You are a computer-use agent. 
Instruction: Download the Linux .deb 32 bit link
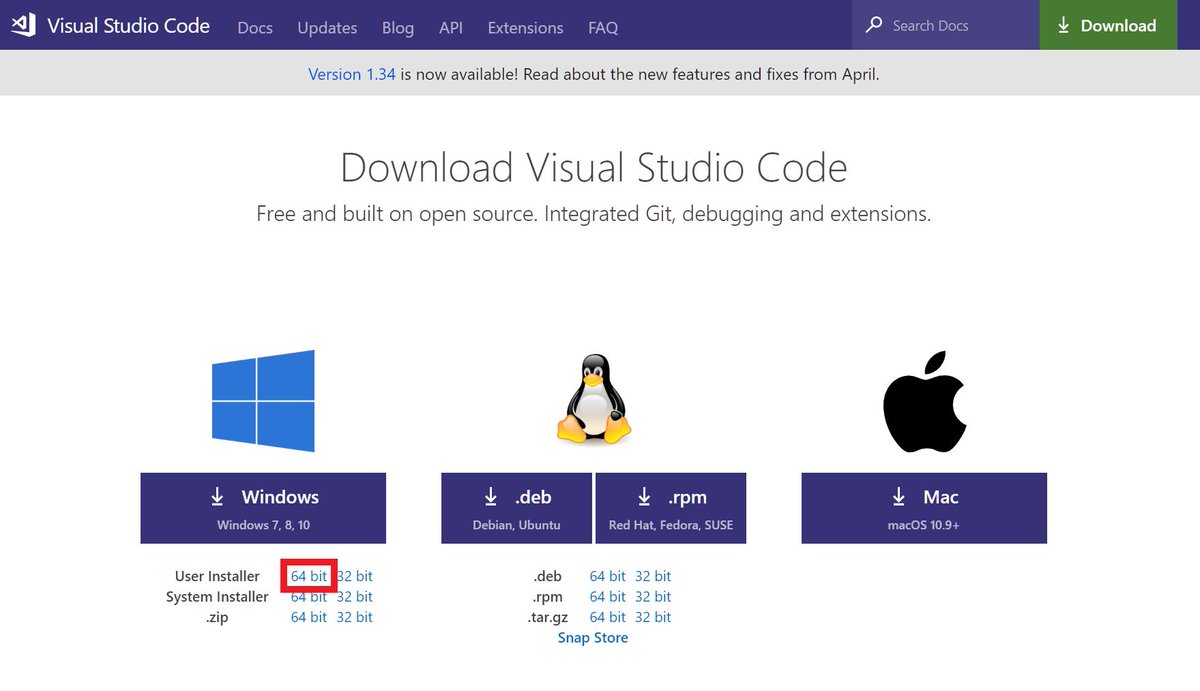click(x=653, y=576)
